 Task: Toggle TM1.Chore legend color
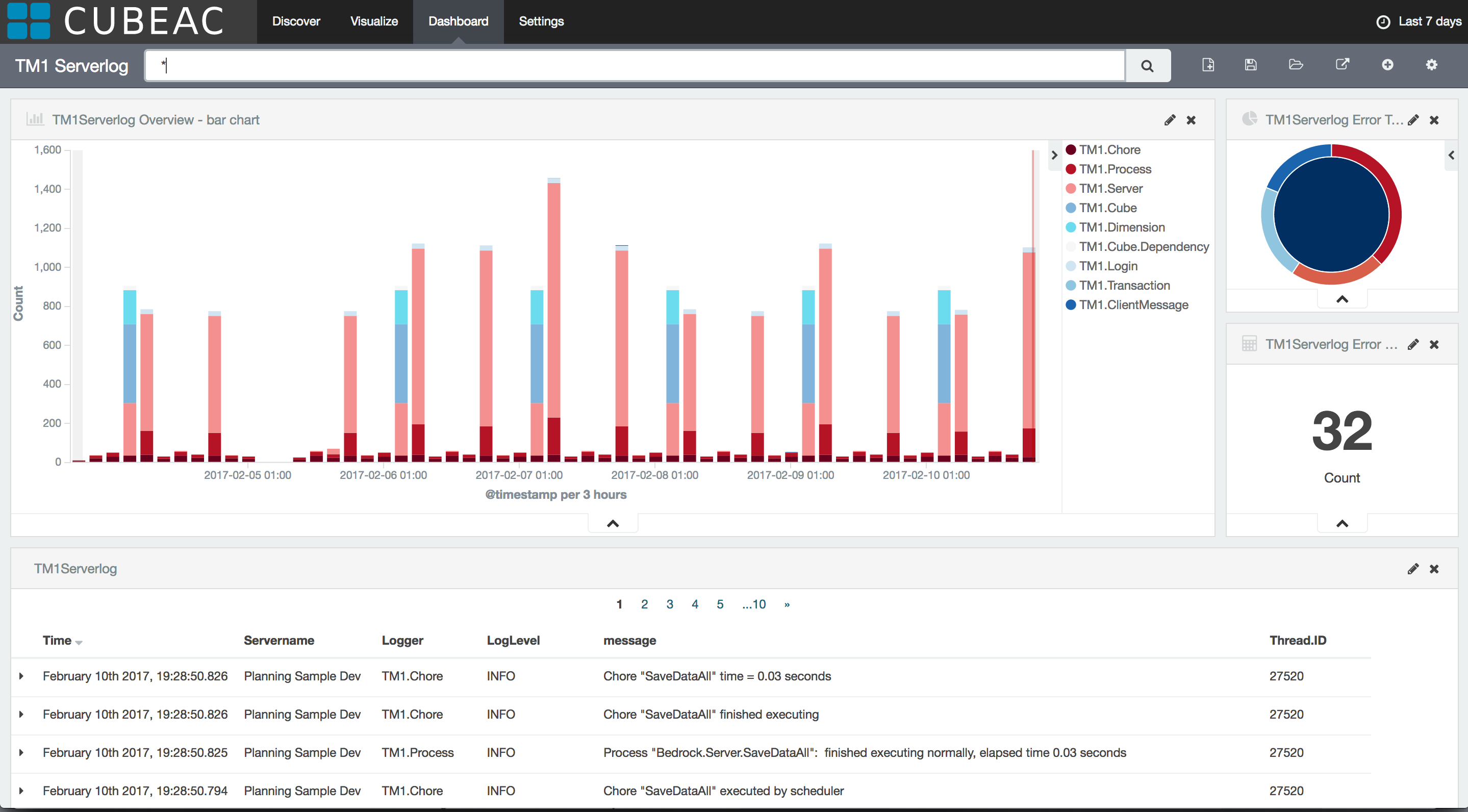pyautogui.click(x=1071, y=150)
